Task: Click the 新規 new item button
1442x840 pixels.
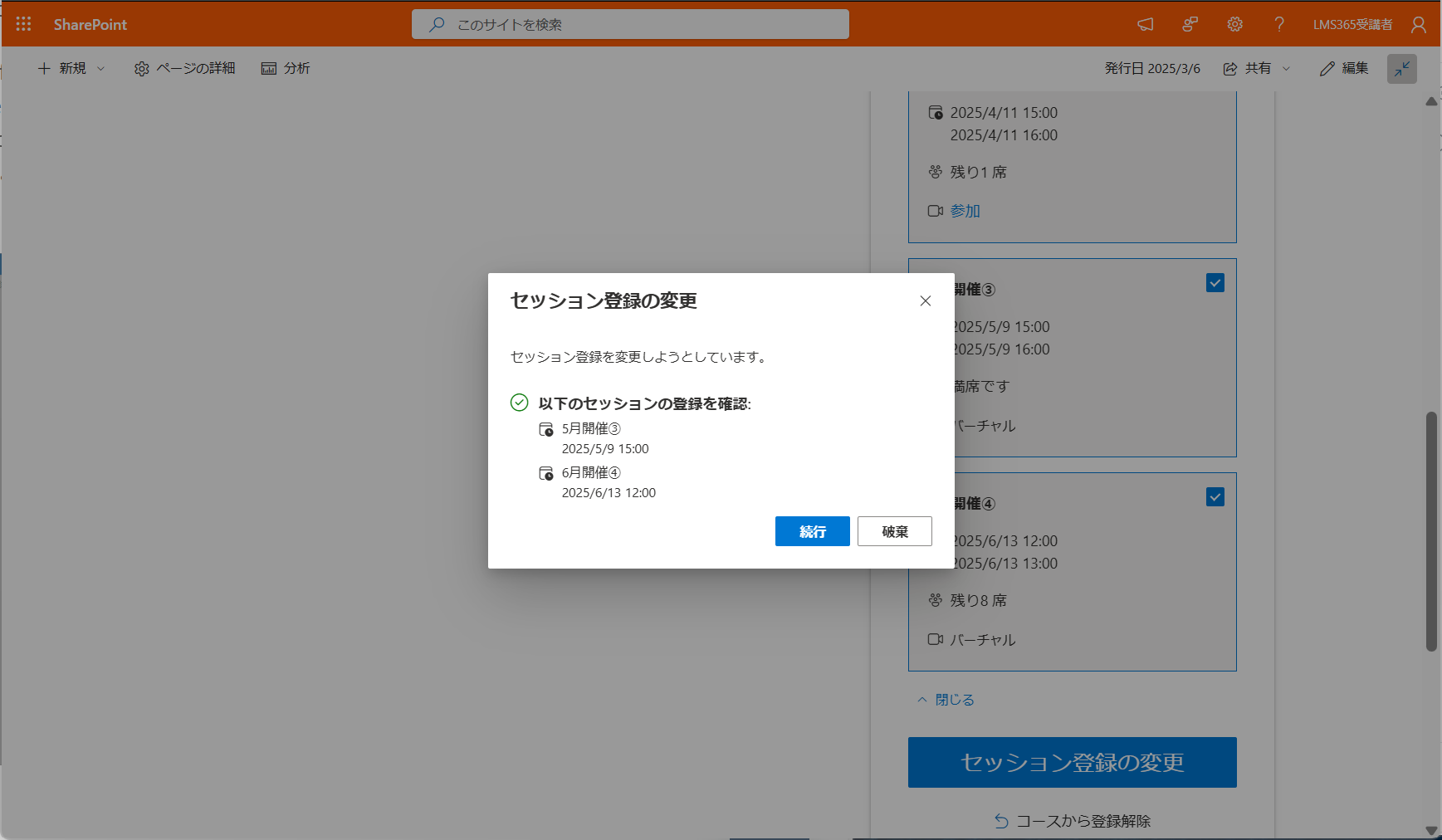Action: (62, 68)
